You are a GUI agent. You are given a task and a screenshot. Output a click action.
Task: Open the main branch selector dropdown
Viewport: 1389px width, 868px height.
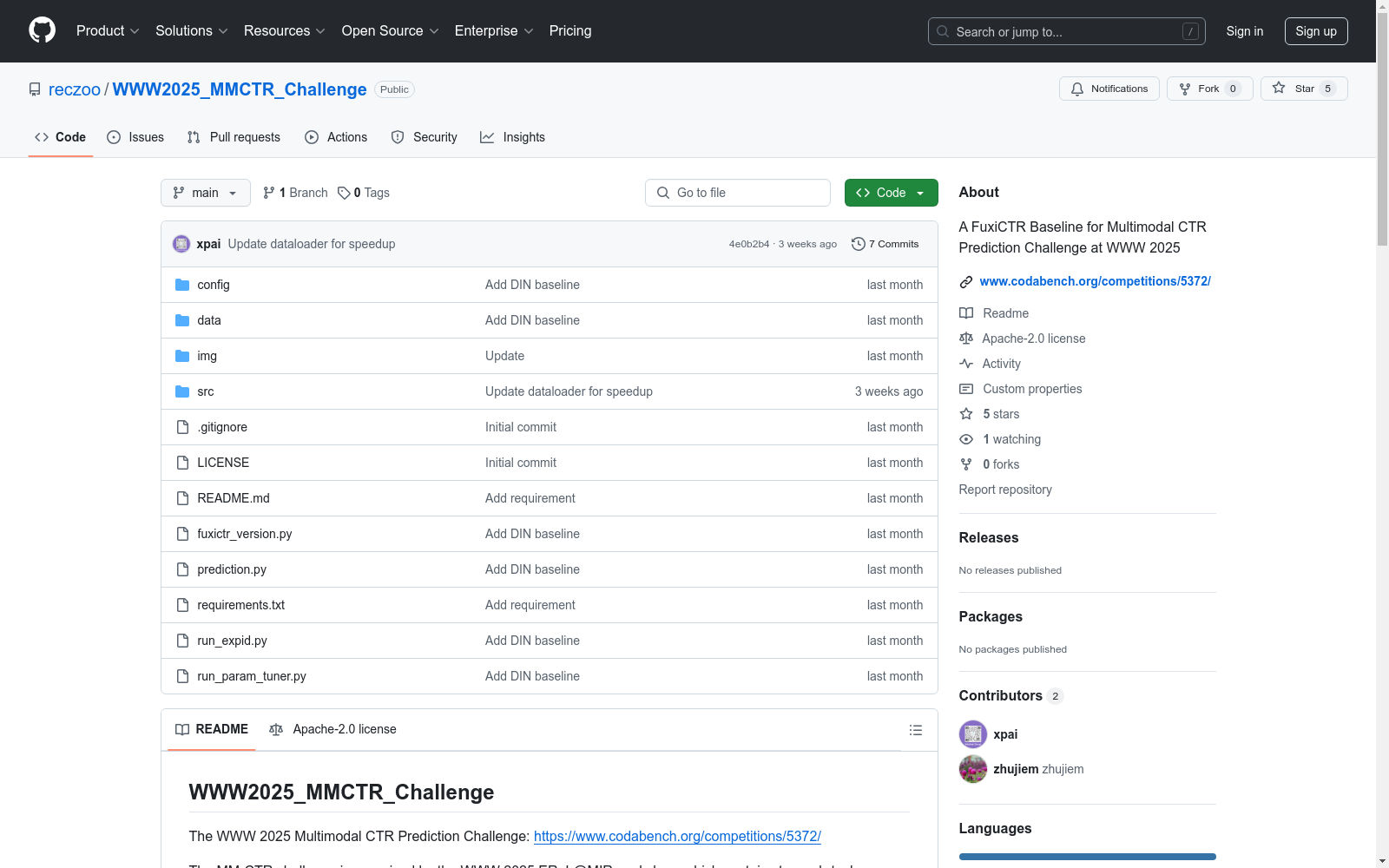coord(206,193)
